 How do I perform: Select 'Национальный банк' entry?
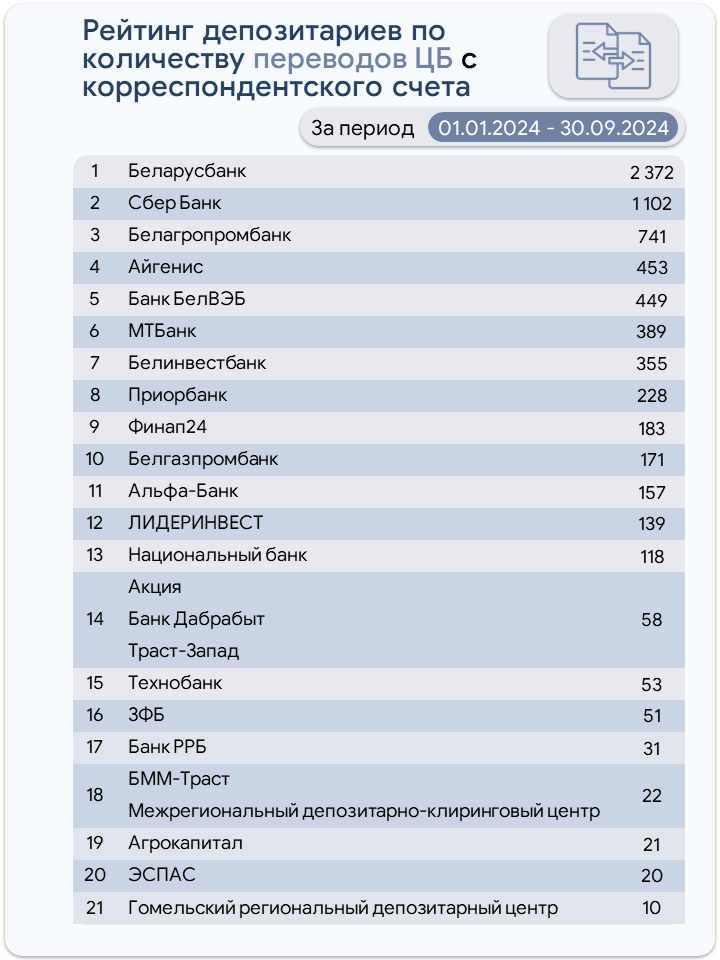click(x=217, y=555)
